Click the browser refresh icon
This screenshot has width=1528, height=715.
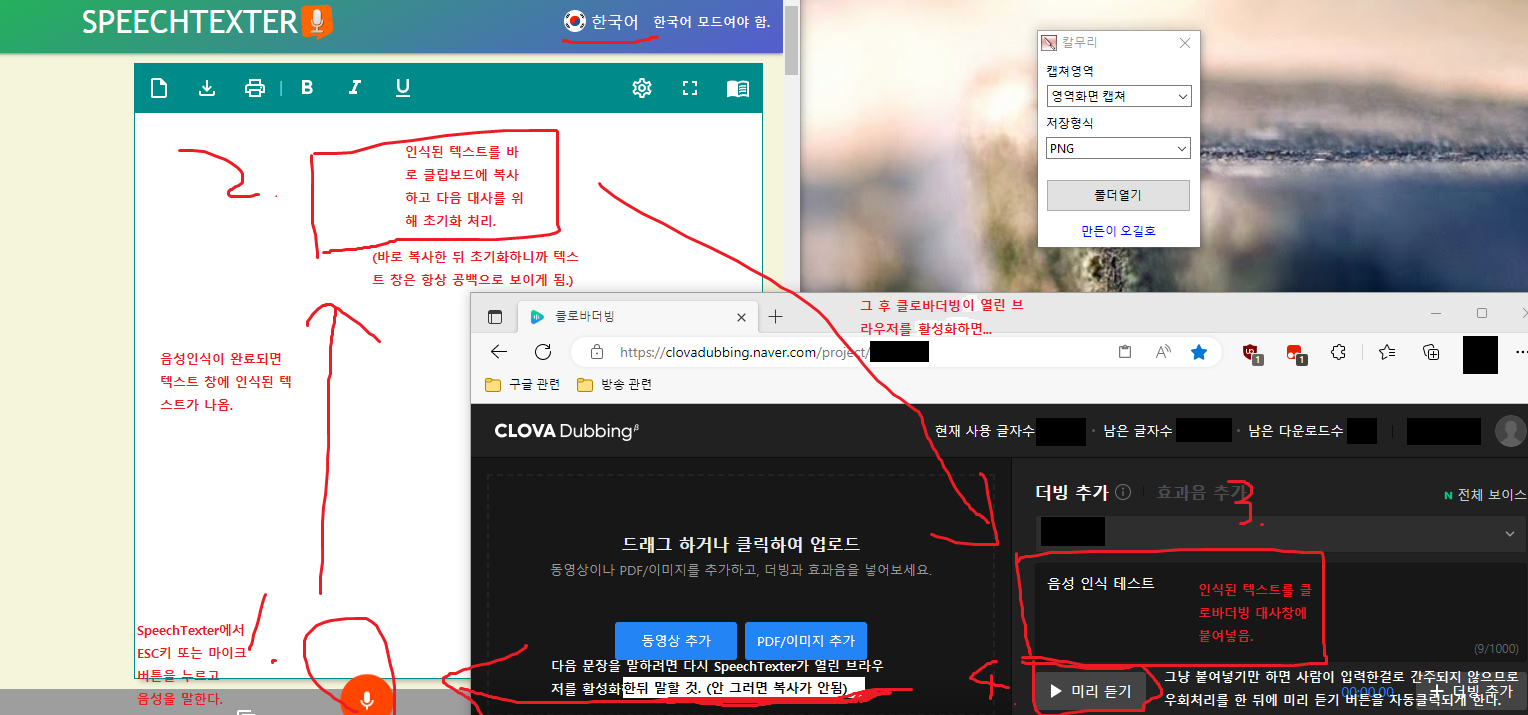(543, 352)
